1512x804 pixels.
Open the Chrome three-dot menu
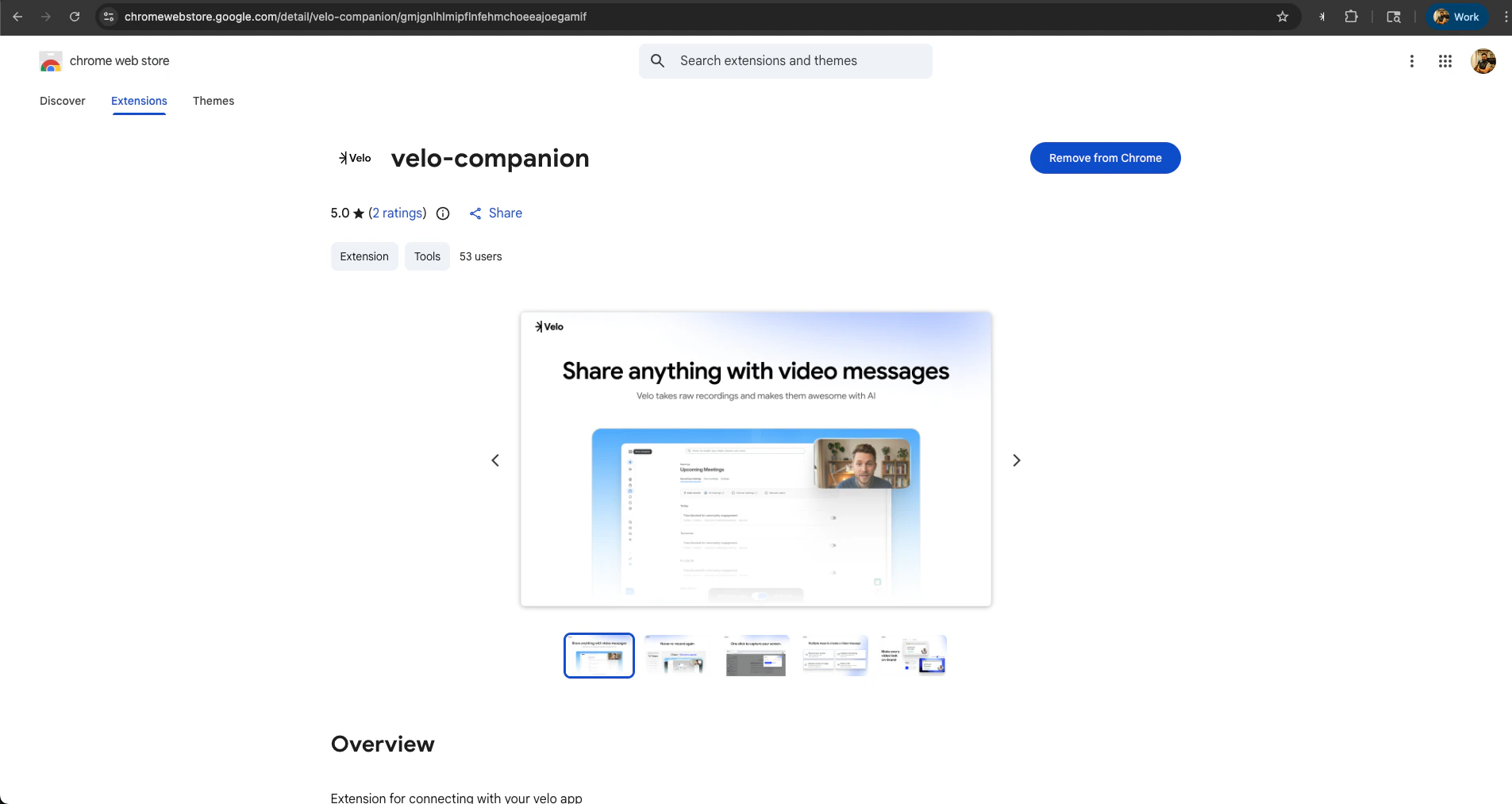pyautogui.click(x=1506, y=17)
